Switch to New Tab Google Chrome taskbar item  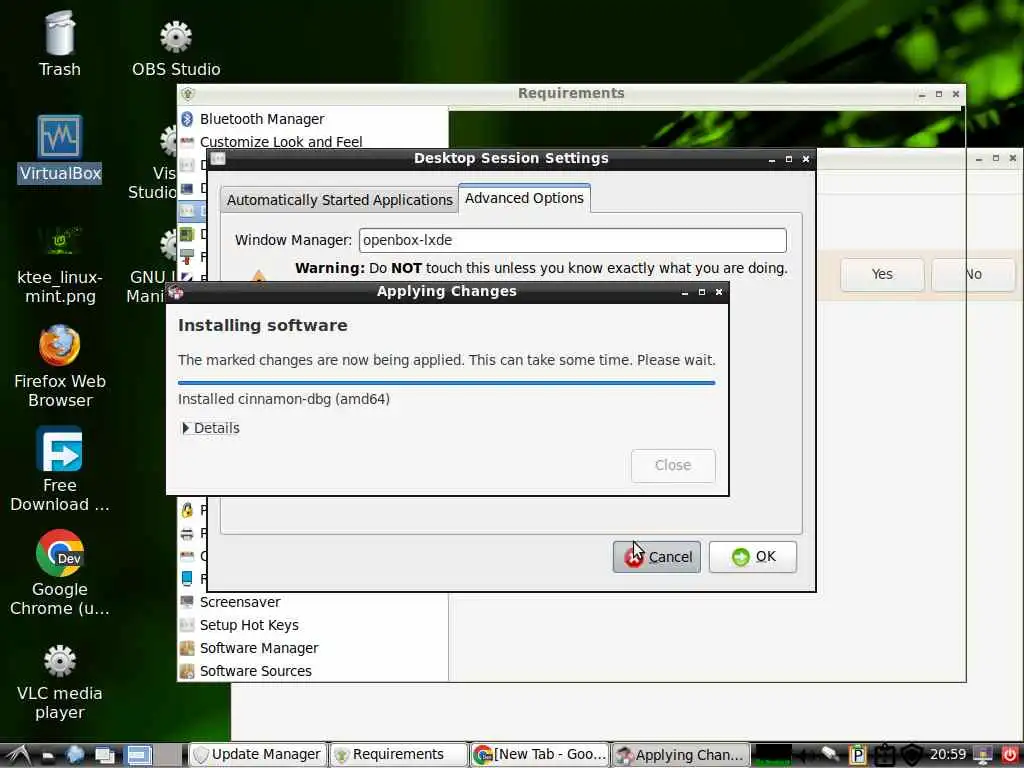[539, 755]
